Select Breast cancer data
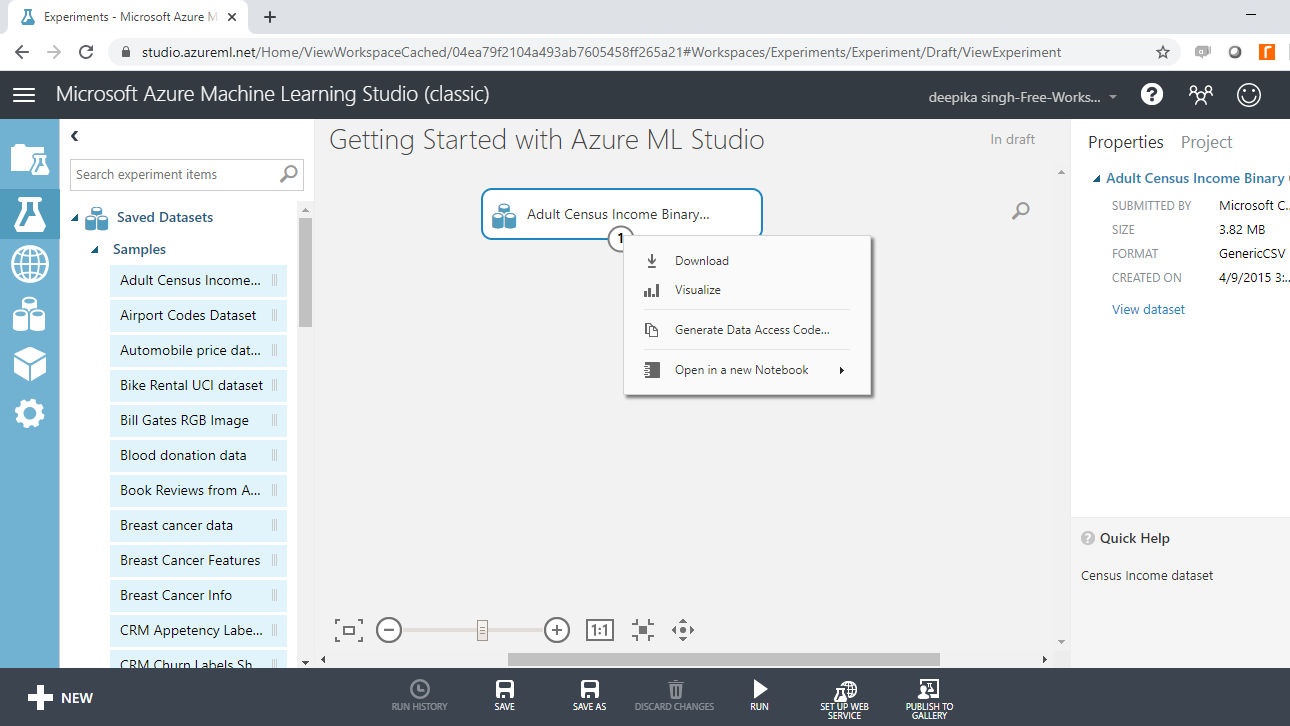Viewport: 1290px width, 726px height. point(198,526)
